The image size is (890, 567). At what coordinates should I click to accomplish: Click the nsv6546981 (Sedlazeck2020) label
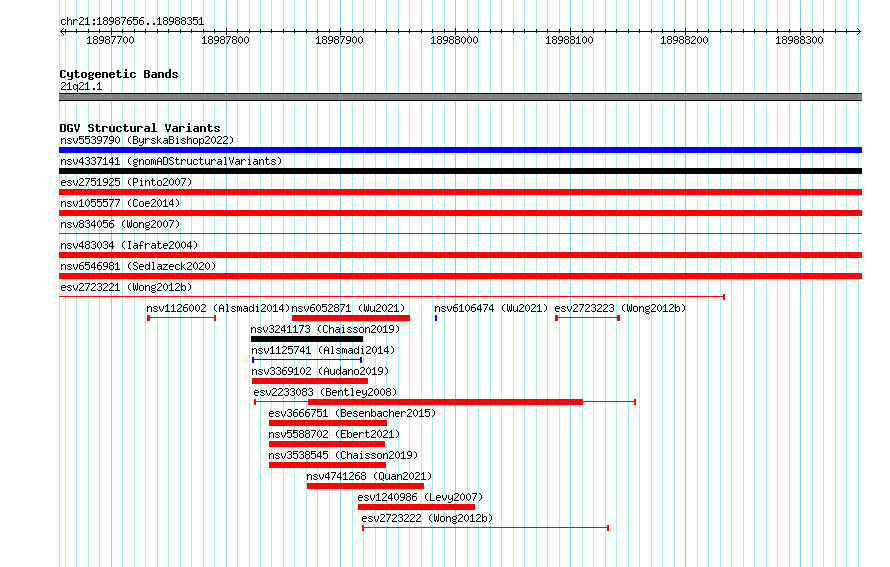[138, 266]
